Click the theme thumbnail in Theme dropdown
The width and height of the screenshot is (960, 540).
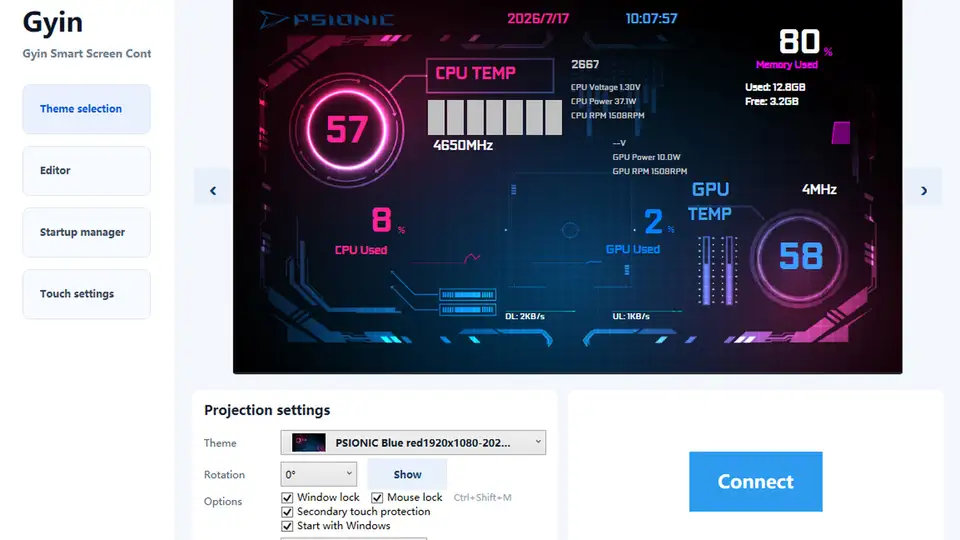309,443
